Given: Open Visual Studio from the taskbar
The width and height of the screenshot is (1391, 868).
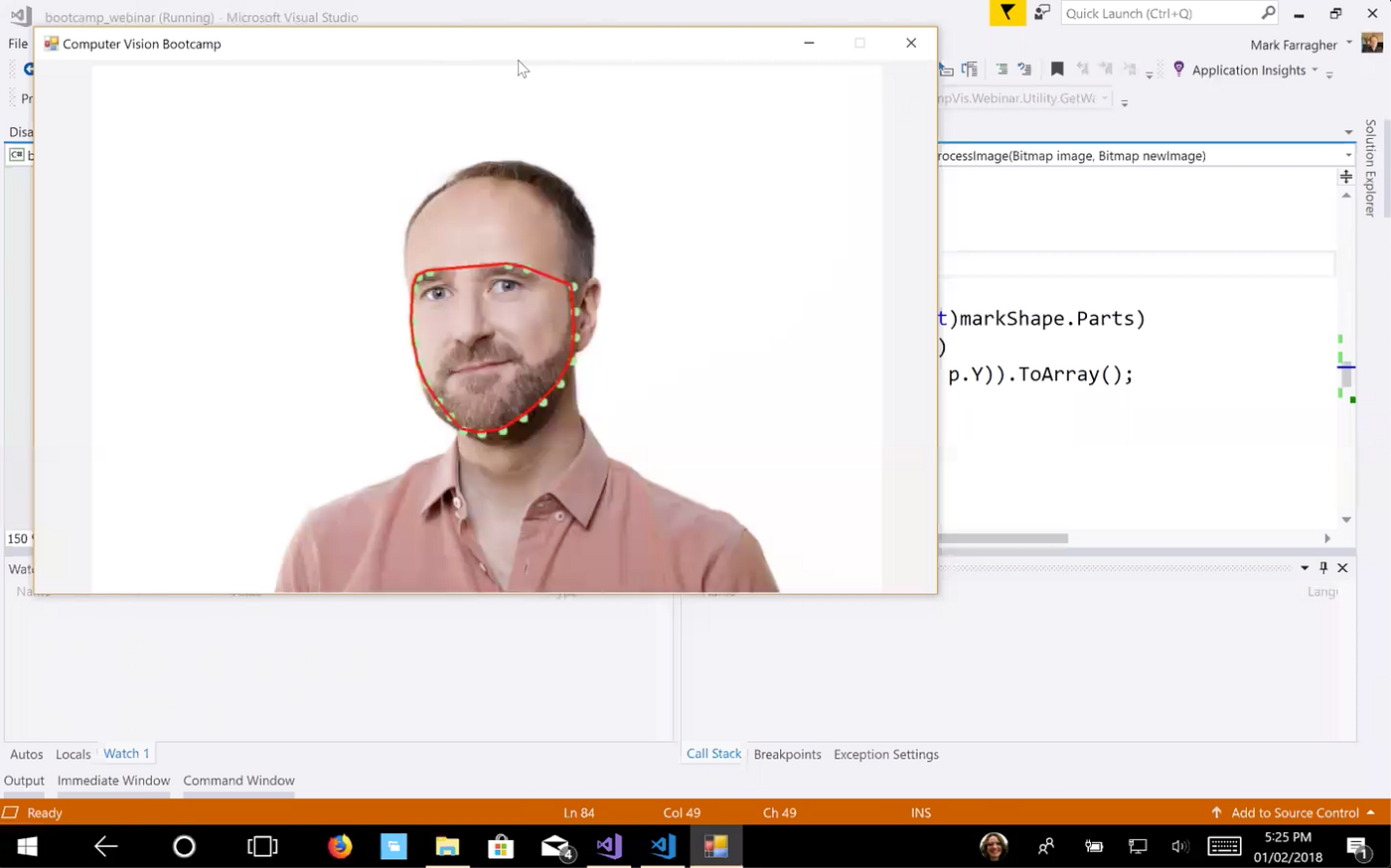Looking at the screenshot, I should click(609, 847).
